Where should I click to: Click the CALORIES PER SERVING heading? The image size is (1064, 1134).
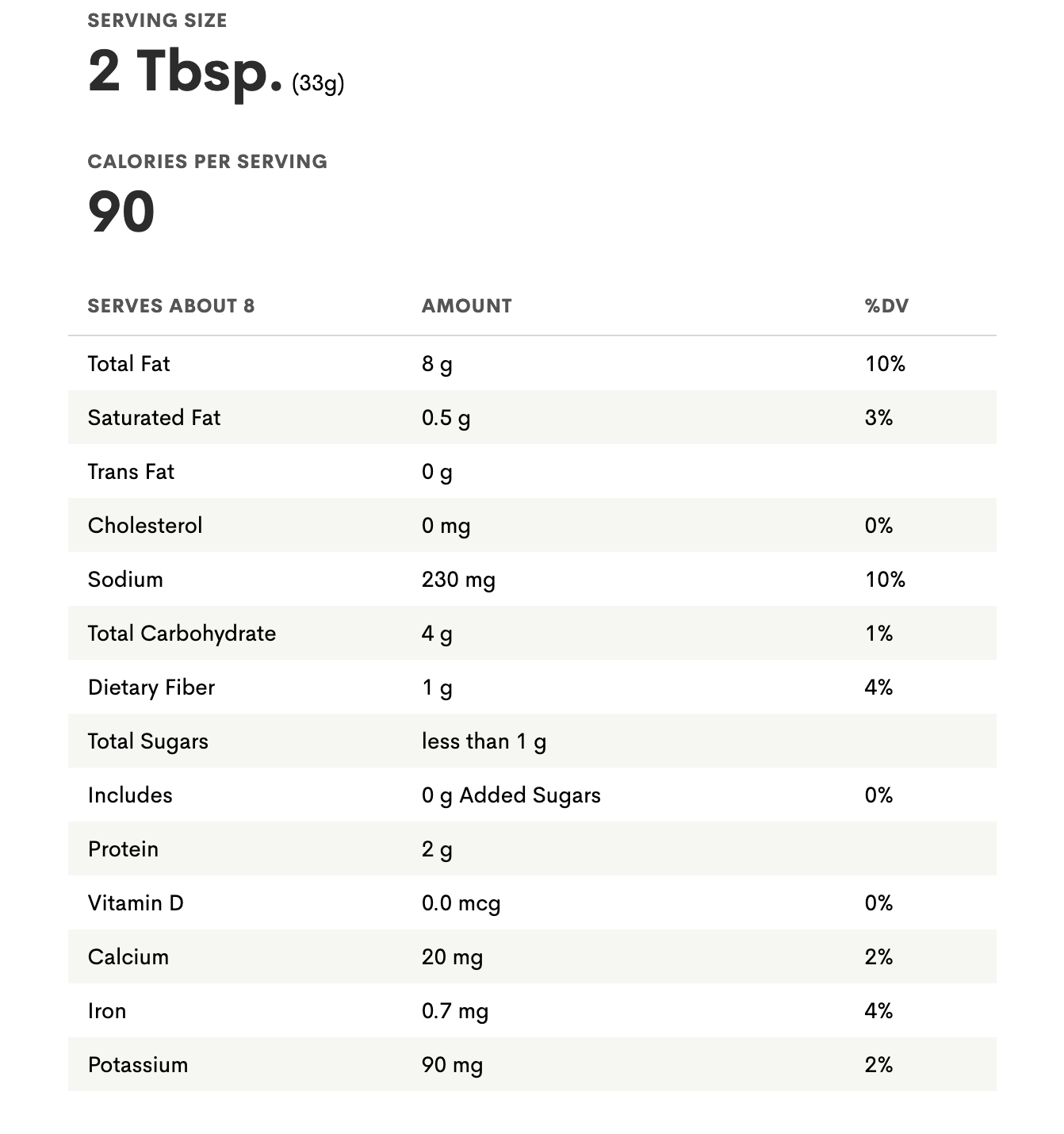click(x=207, y=162)
